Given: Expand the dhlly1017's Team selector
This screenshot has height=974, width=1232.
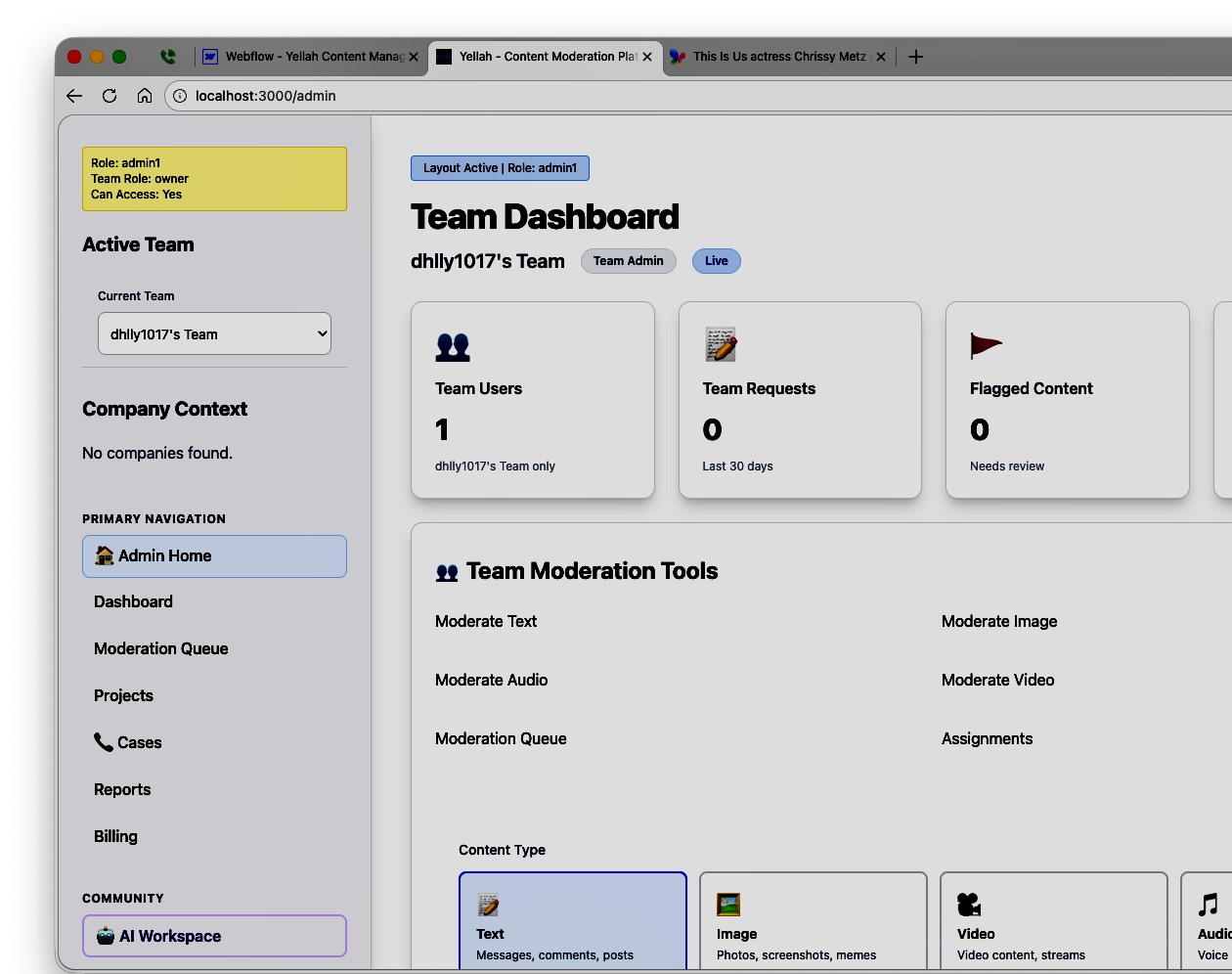Looking at the screenshot, I should click(x=214, y=333).
